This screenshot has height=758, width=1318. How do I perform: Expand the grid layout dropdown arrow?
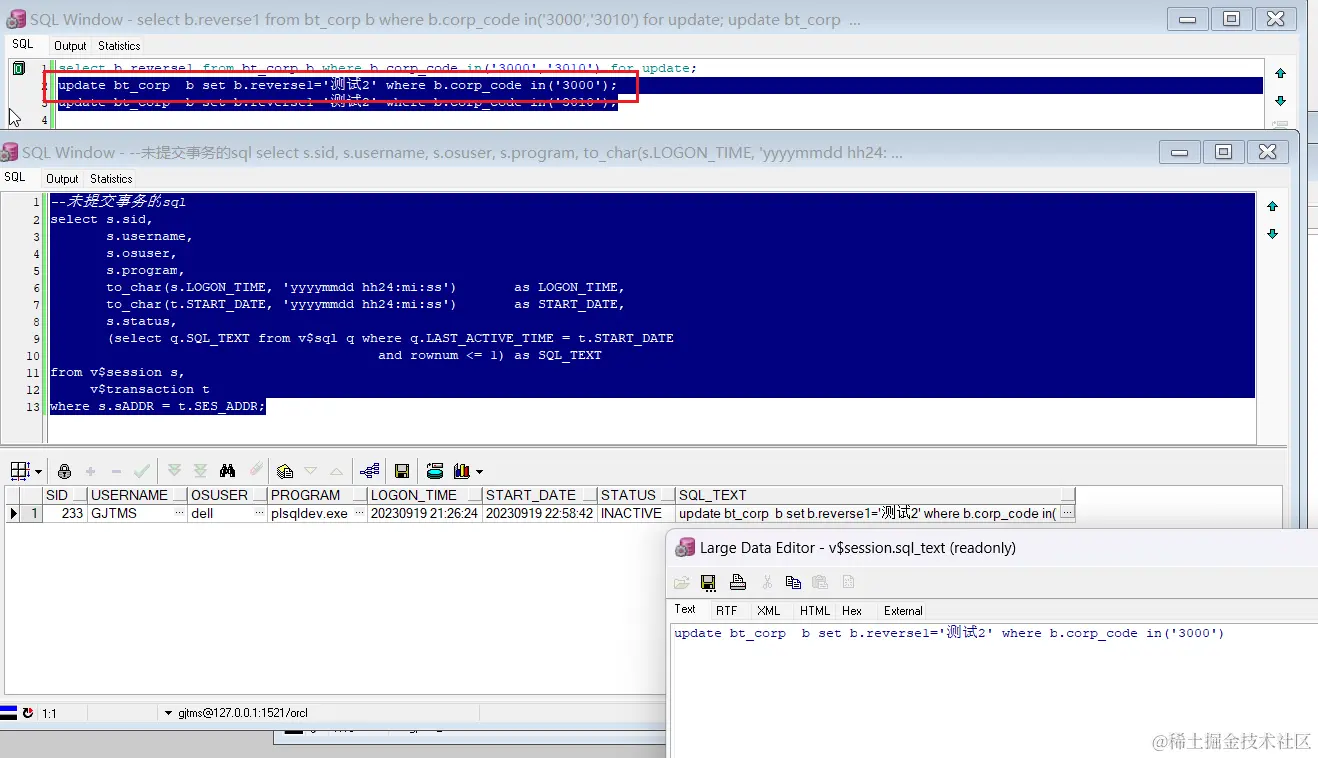pos(38,472)
